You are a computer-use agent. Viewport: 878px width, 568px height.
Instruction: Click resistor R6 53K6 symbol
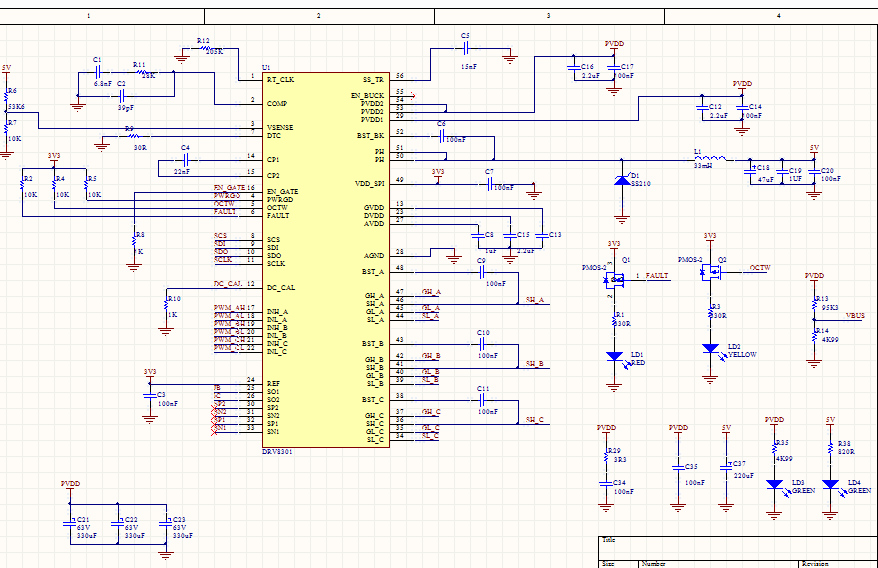pos(6,96)
